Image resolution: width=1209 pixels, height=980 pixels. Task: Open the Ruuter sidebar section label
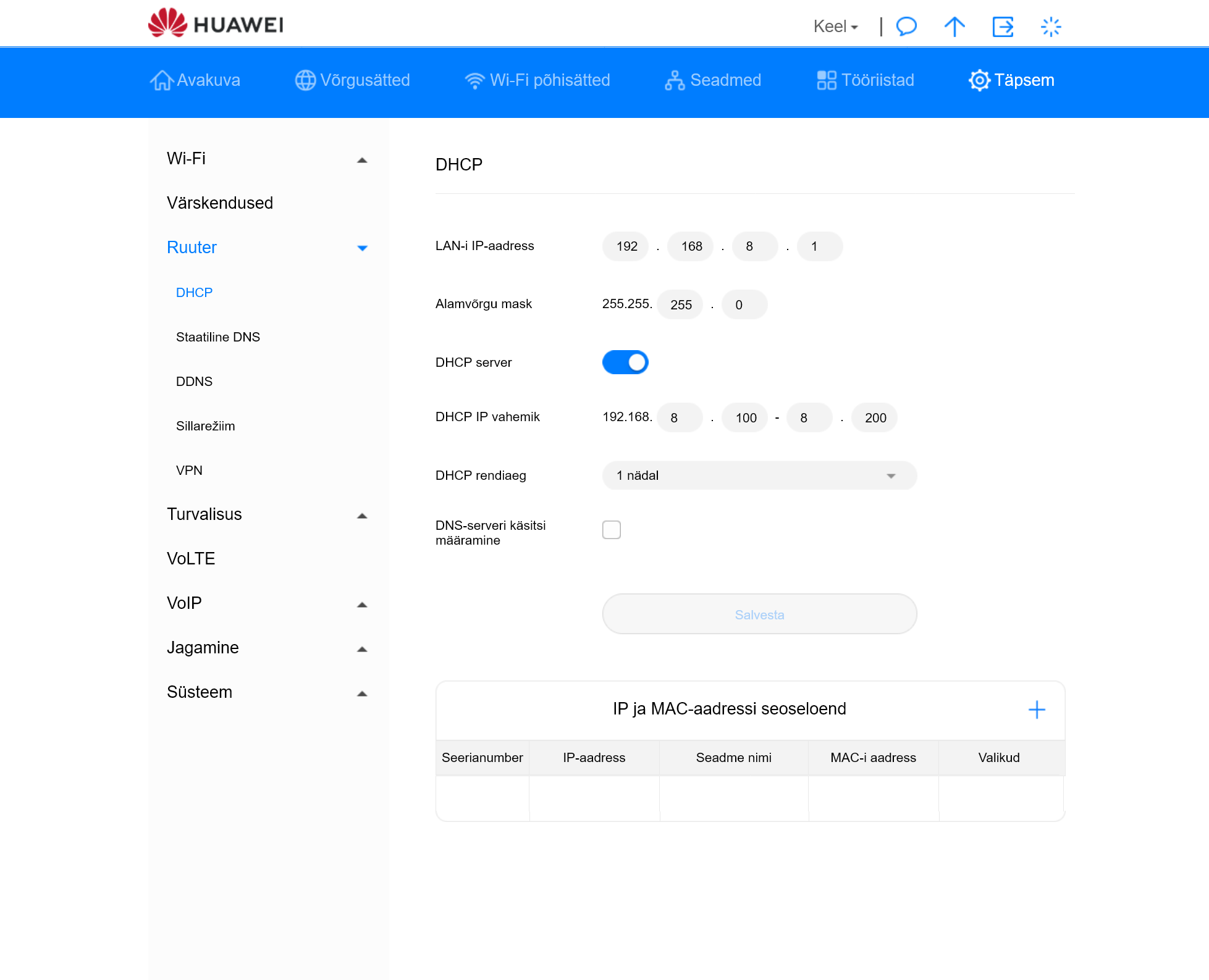tap(192, 248)
